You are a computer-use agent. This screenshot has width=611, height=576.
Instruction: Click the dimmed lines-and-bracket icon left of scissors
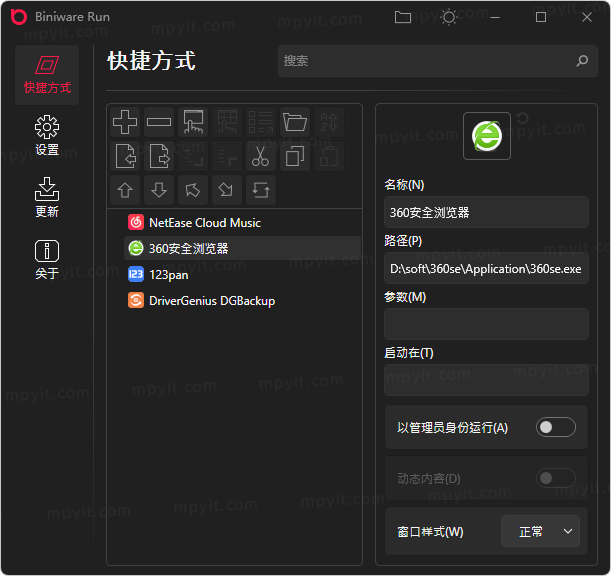point(227,156)
